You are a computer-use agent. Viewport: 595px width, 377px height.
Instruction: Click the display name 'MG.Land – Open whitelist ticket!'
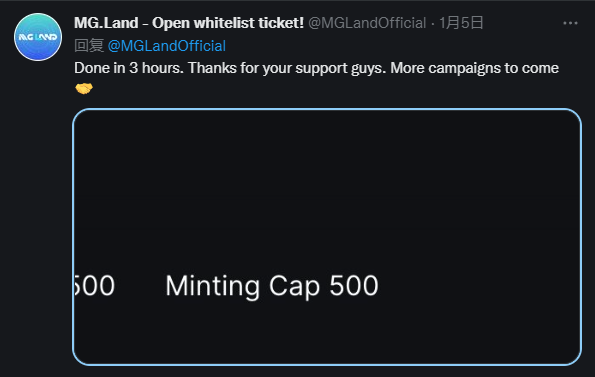pos(189,23)
